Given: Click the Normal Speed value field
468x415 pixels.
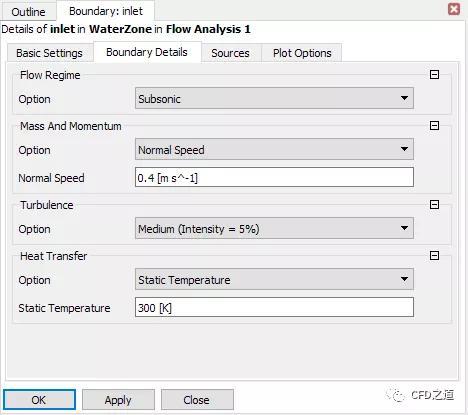Looking at the screenshot, I should point(274,177).
